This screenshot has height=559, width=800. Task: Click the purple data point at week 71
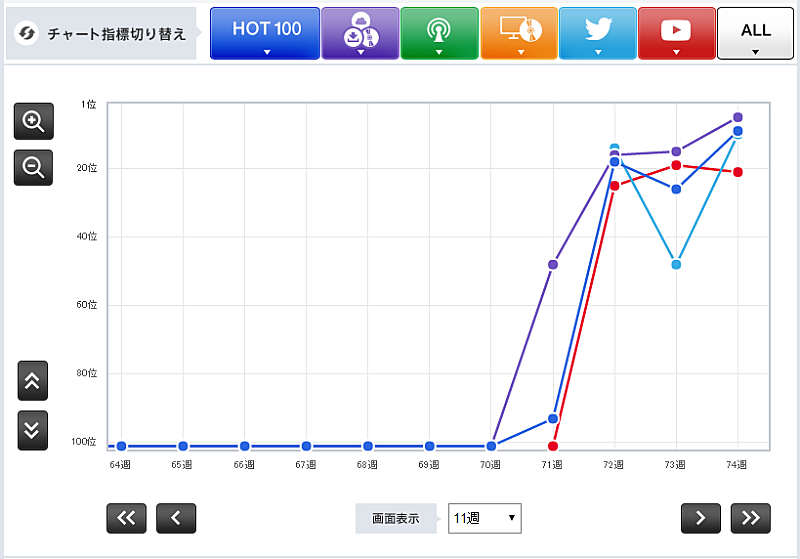click(553, 264)
